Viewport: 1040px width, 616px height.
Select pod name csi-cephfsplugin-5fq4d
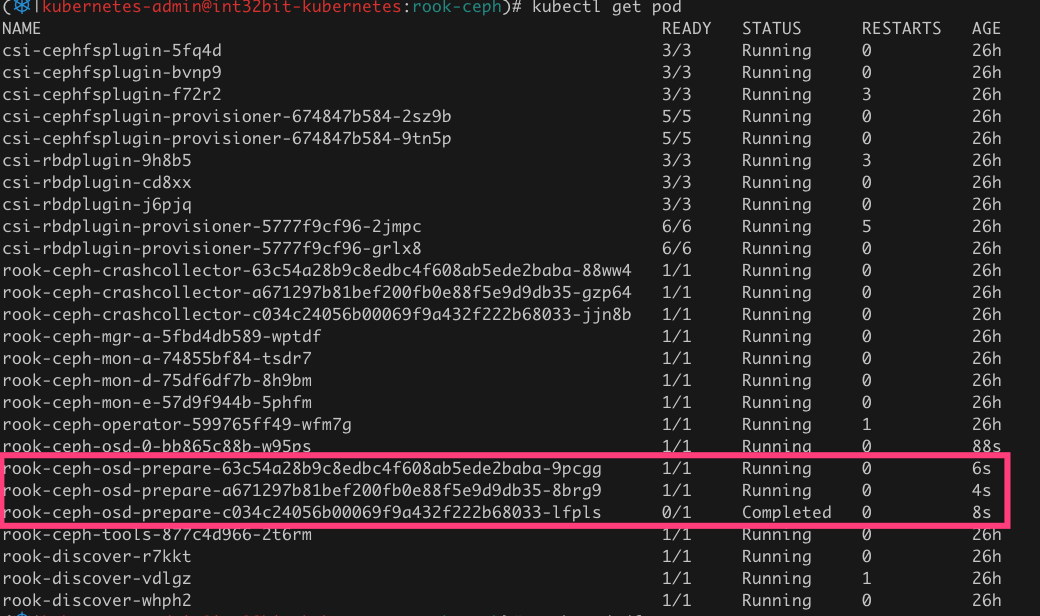pyautogui.click(x=111, y=50)
